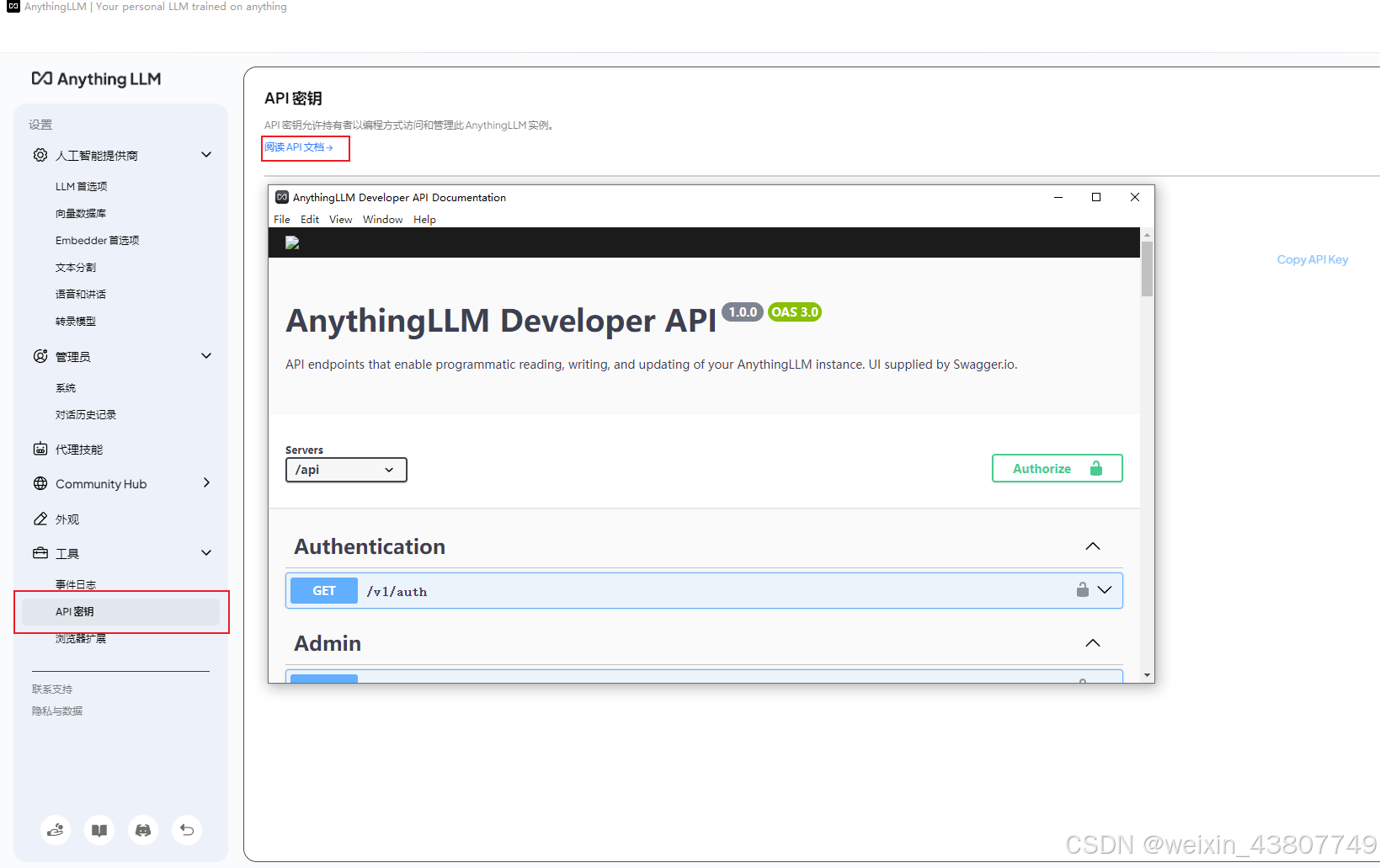Image resolution: width=1380 pixels, height=868 pixels.
Task: Select voice and speech in sidebar
Action: (x=81, y=294)
